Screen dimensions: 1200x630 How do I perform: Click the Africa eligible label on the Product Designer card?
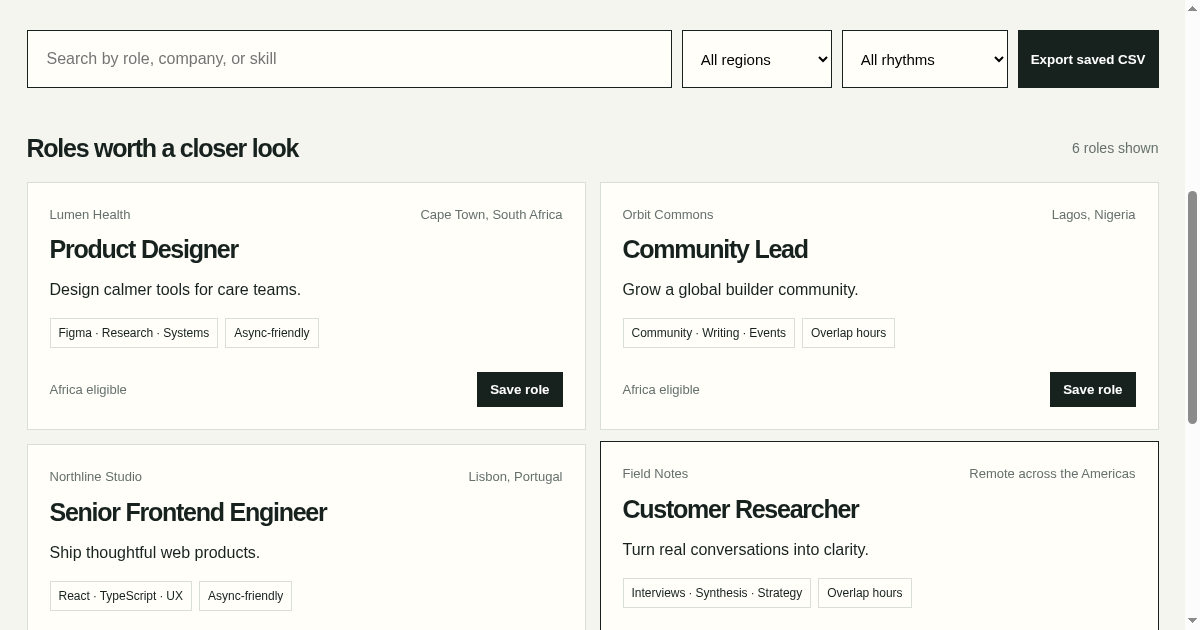88,390
